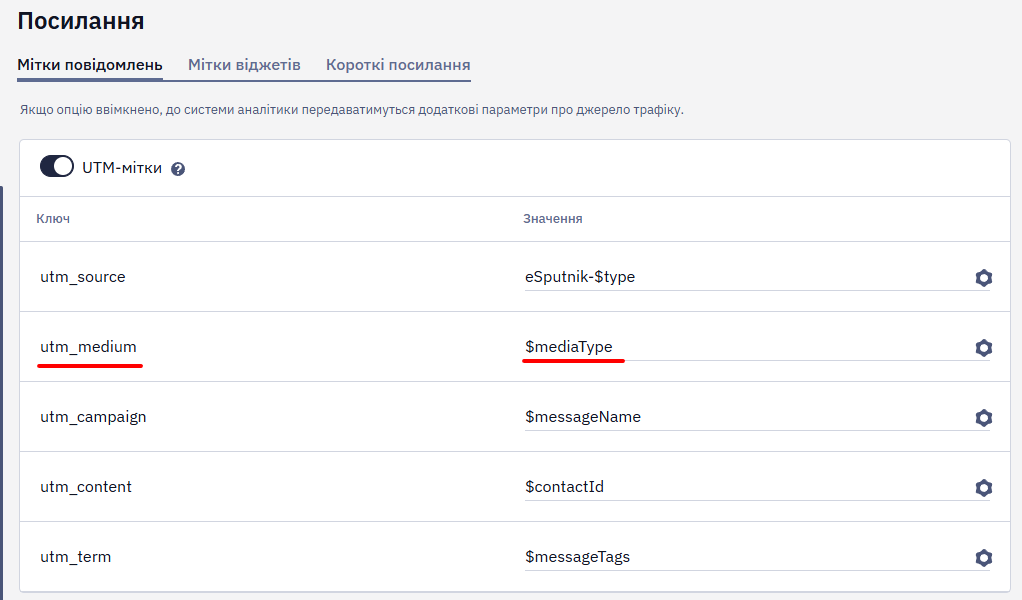Select the utm_content key label
Screen dimensions: 1022x600
(x=86, y=487)
